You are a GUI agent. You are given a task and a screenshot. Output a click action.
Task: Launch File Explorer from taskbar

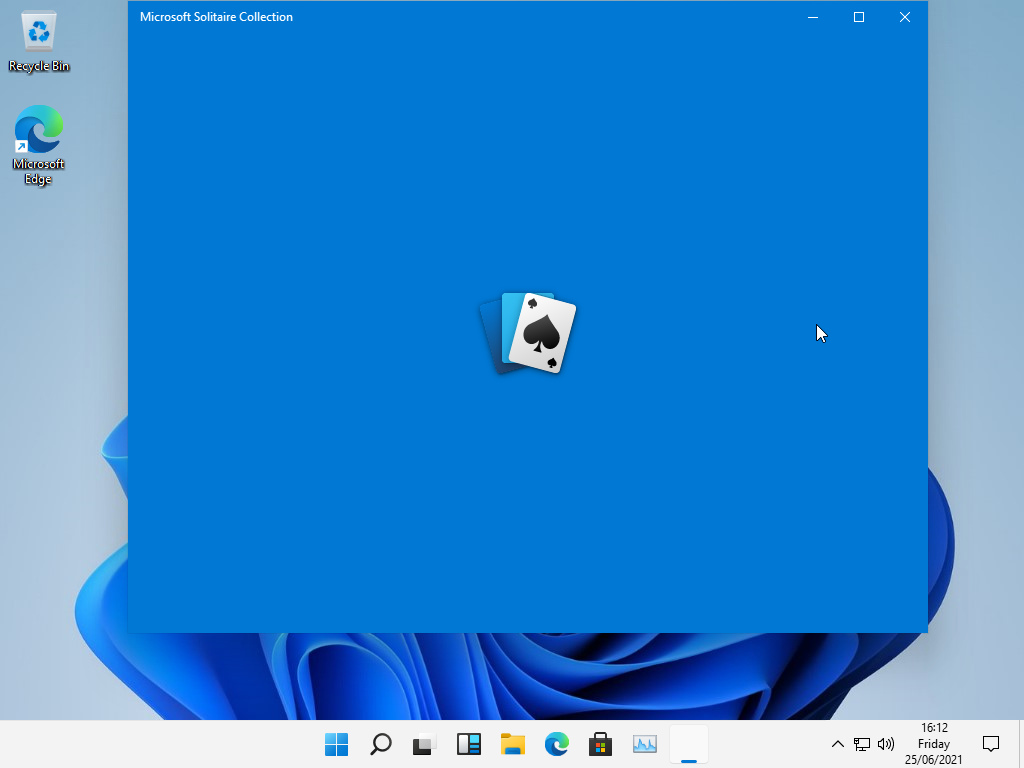click(x=513, y=744)
